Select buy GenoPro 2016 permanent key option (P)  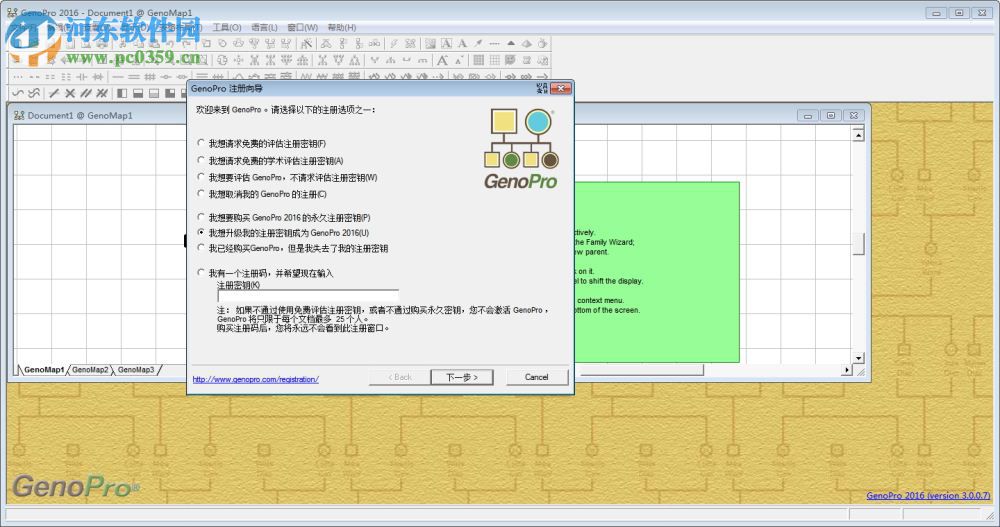pyautogui.click(x=201, y=218)
